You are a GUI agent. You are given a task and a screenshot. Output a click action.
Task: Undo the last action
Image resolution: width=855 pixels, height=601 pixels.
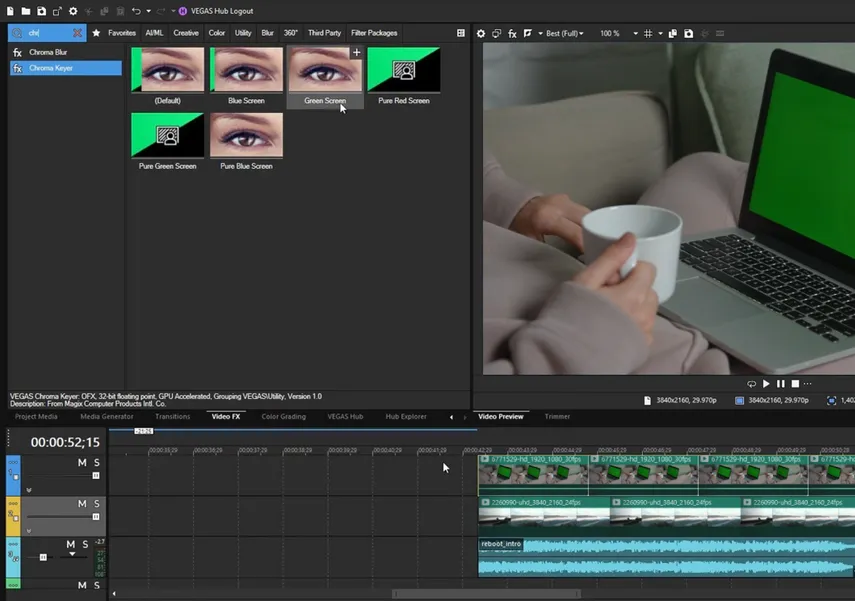136,11
